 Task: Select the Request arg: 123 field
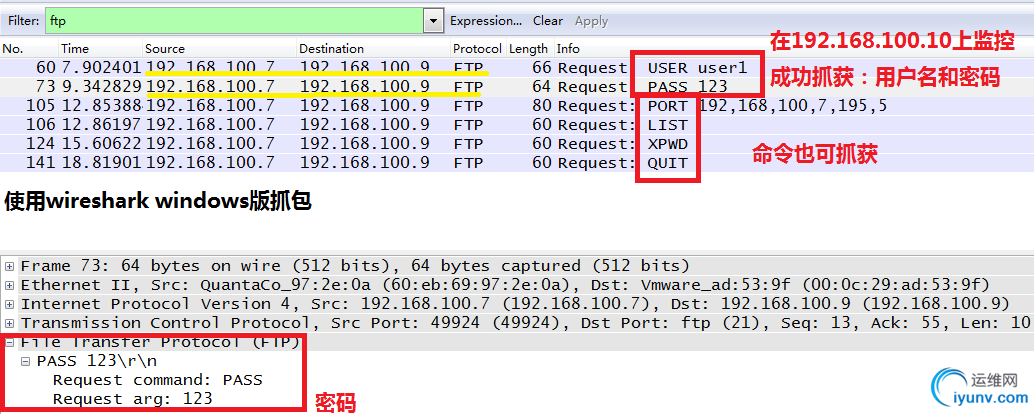pos(132,398)
